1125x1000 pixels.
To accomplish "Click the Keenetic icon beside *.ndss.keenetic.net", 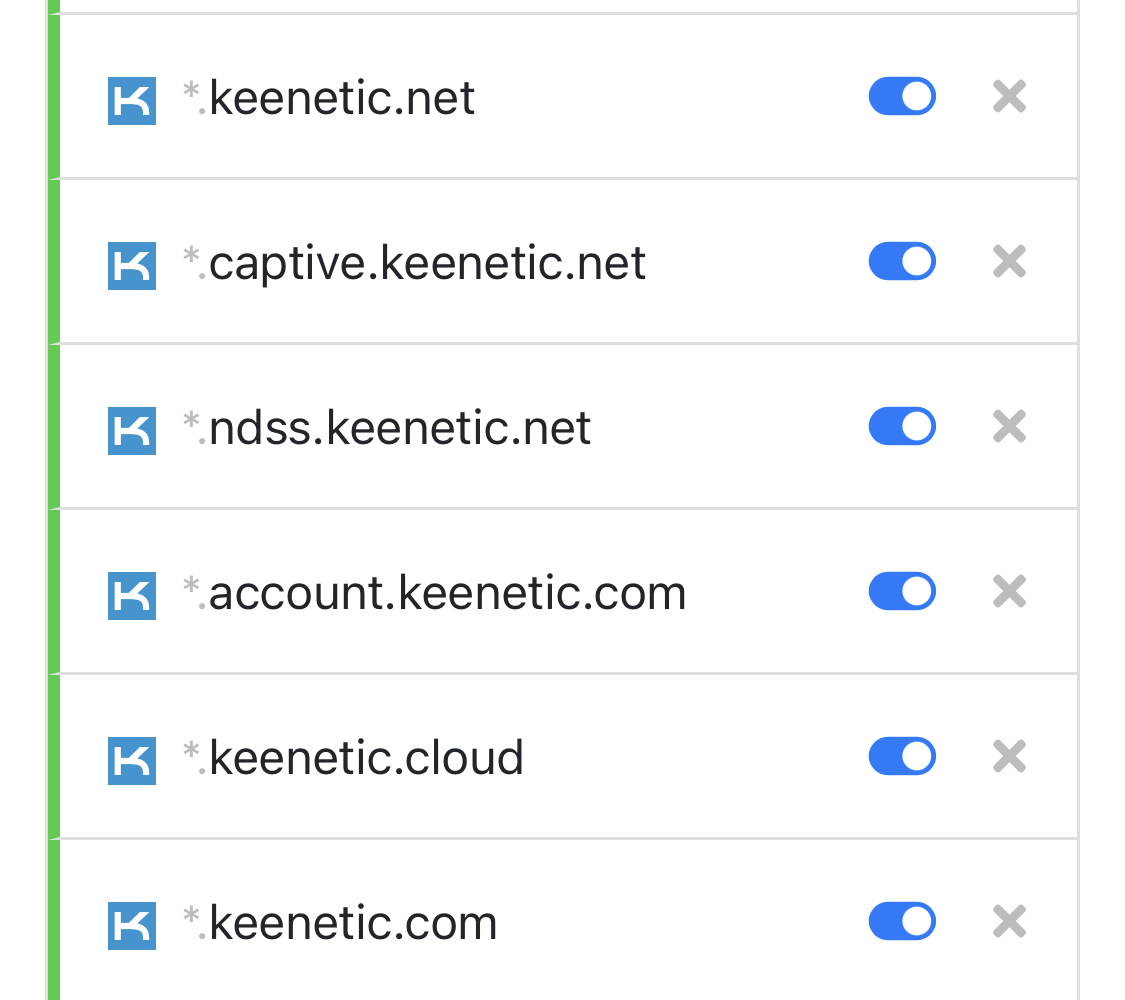I will 132,430.
